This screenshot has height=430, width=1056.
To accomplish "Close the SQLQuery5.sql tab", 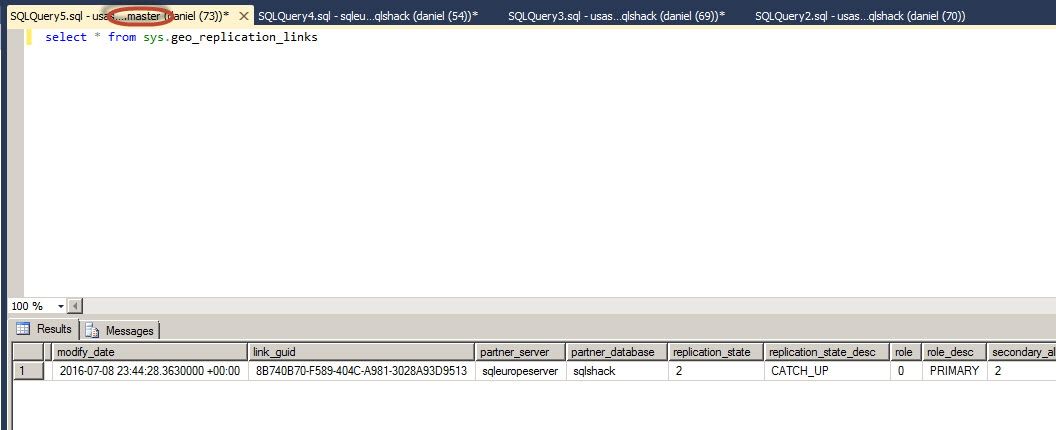I will pos(243,16).
